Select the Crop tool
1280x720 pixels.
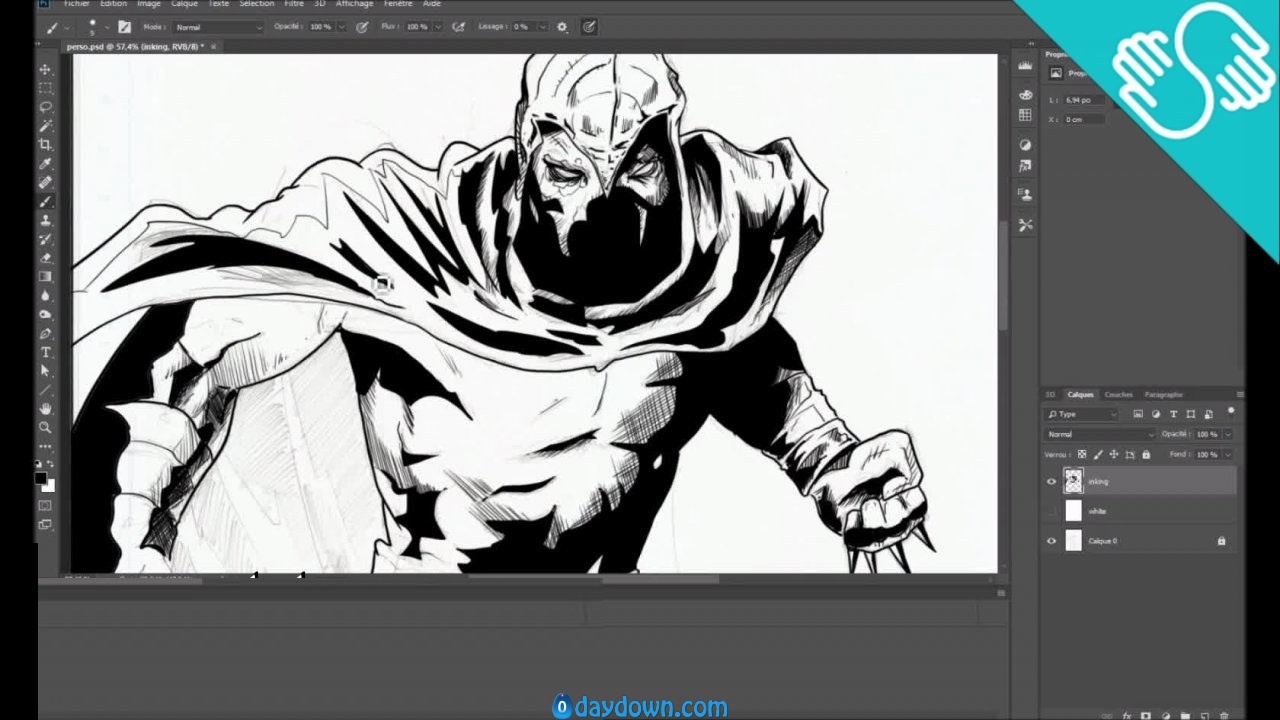click(45, 145)
